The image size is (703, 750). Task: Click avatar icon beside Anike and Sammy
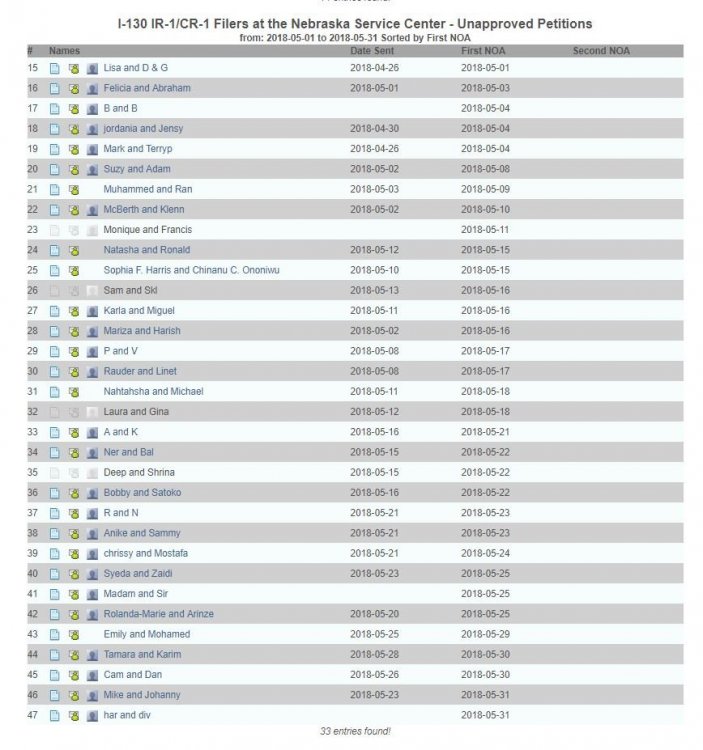[92, 533]
